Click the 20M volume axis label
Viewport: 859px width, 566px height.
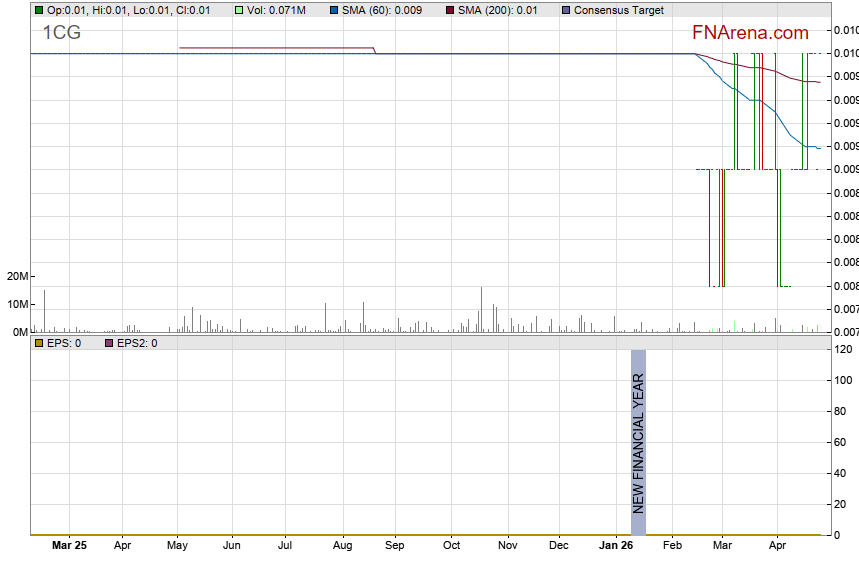pyautogui.click(x=15, y=276)
